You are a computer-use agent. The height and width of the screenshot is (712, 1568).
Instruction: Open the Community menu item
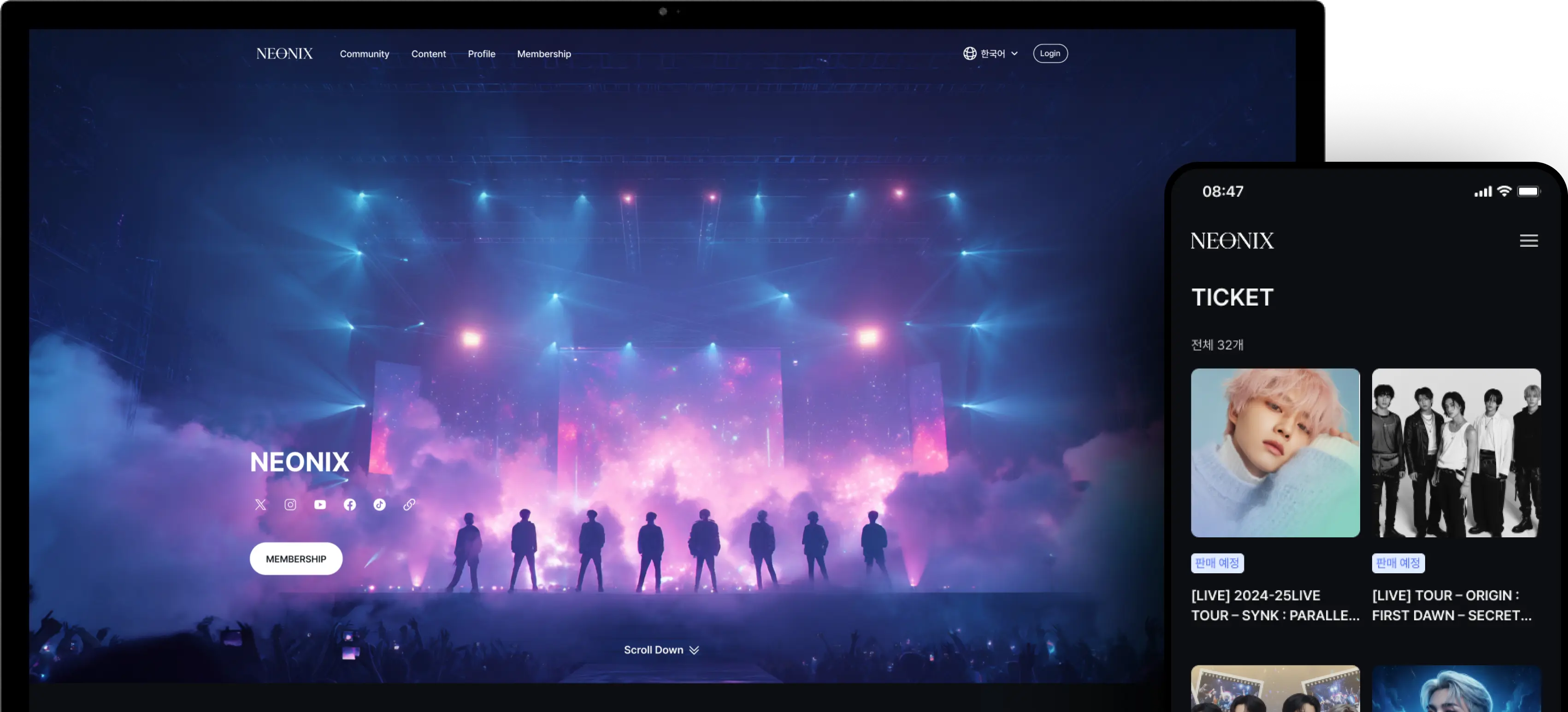(364, 53)
